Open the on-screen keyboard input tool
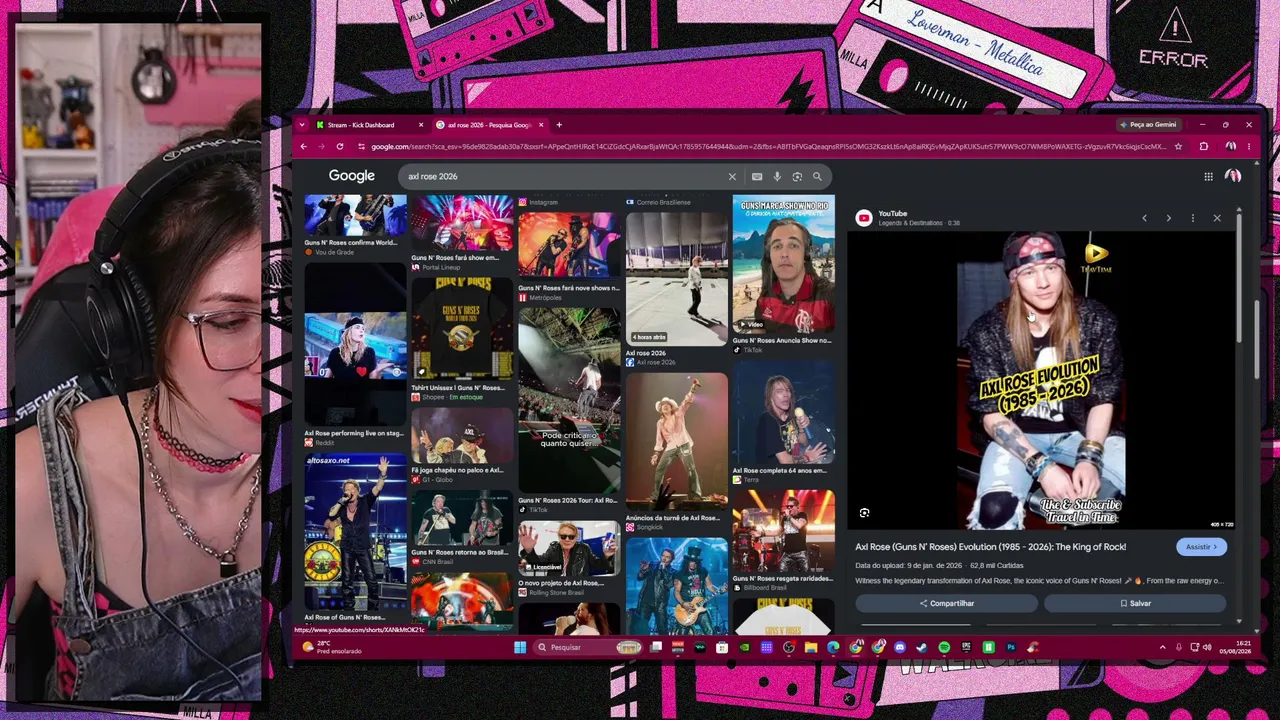The width and height of the screenshot is (1280, 720). point(757,177)
